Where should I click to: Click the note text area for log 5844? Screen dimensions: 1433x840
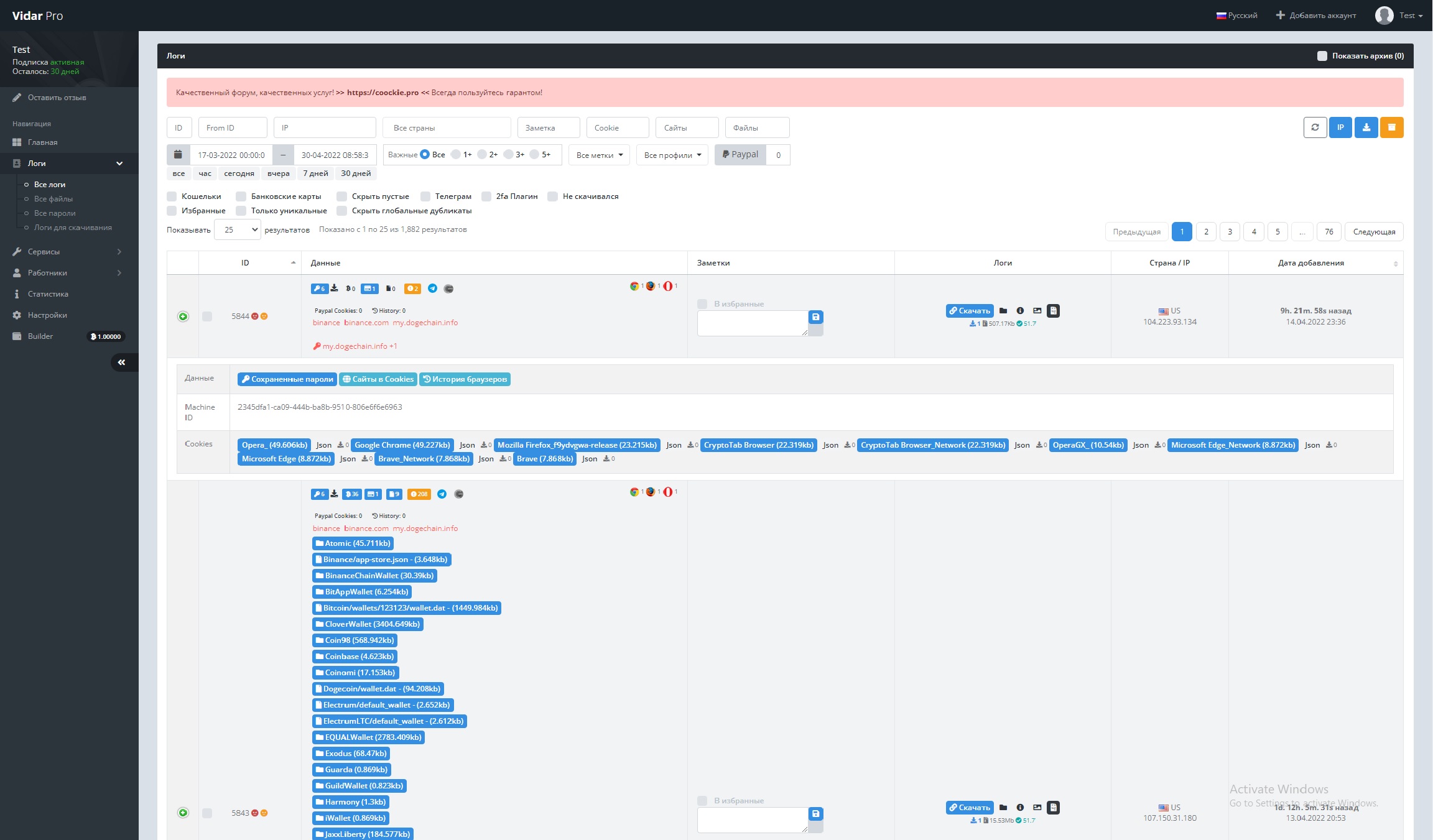pyautogui.click(x=753, y=323)
